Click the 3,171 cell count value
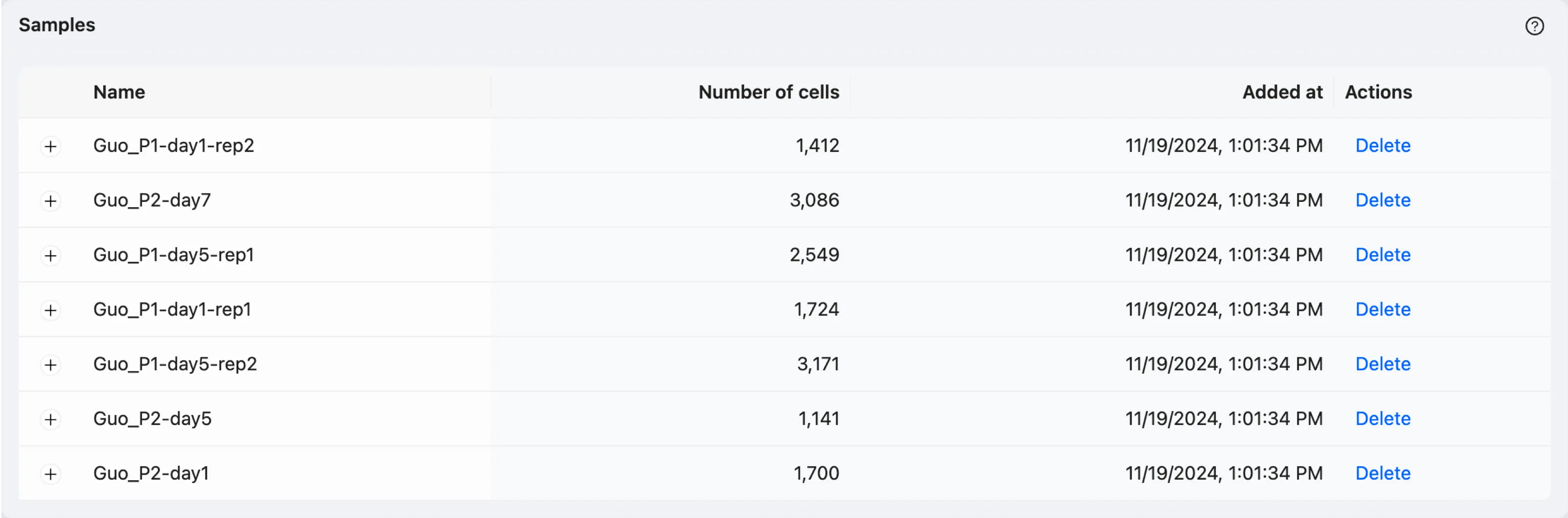The image size is (1568, 518). tap(817, 364)
